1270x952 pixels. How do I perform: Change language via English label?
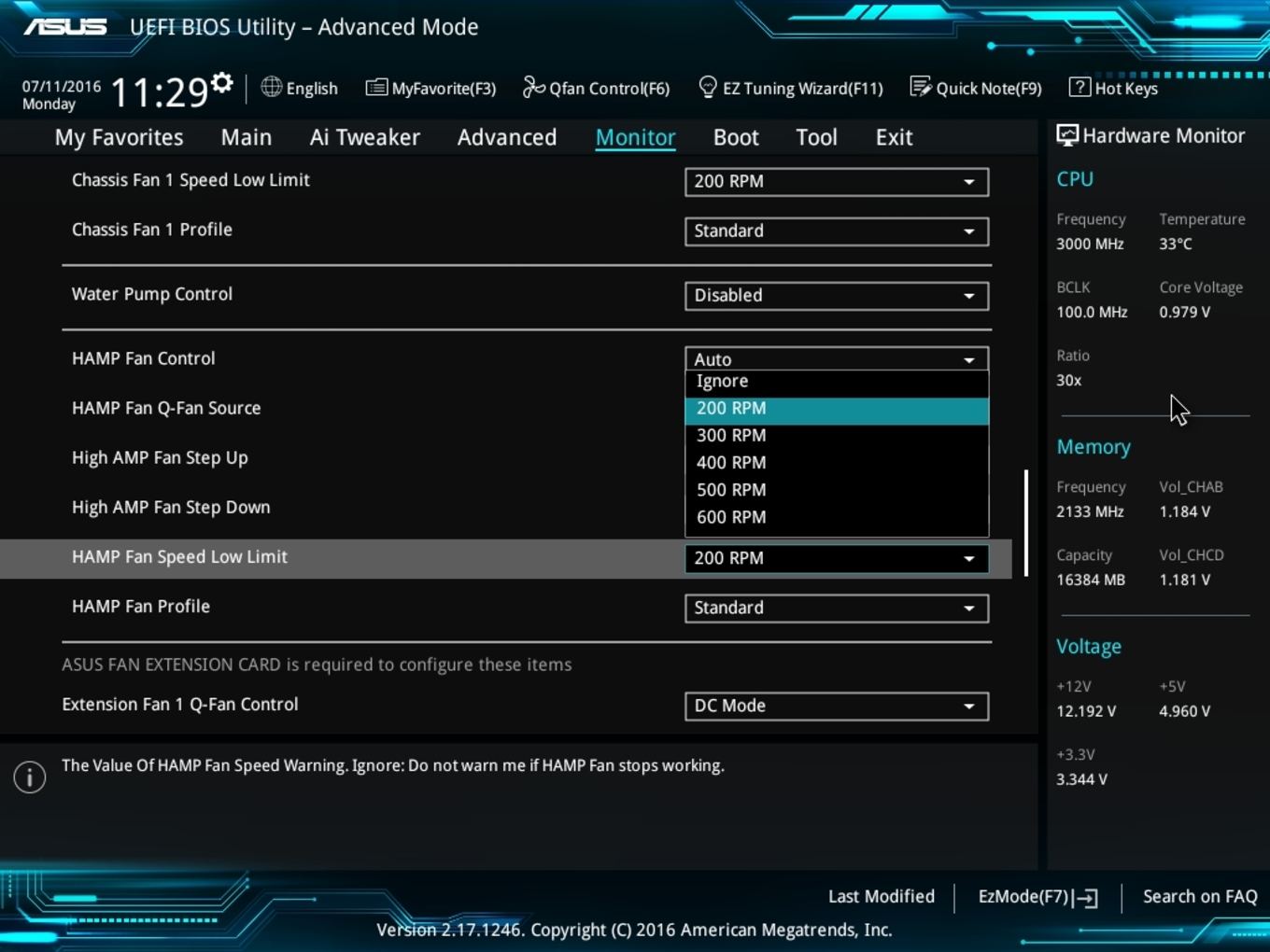(x=312, y=89)
